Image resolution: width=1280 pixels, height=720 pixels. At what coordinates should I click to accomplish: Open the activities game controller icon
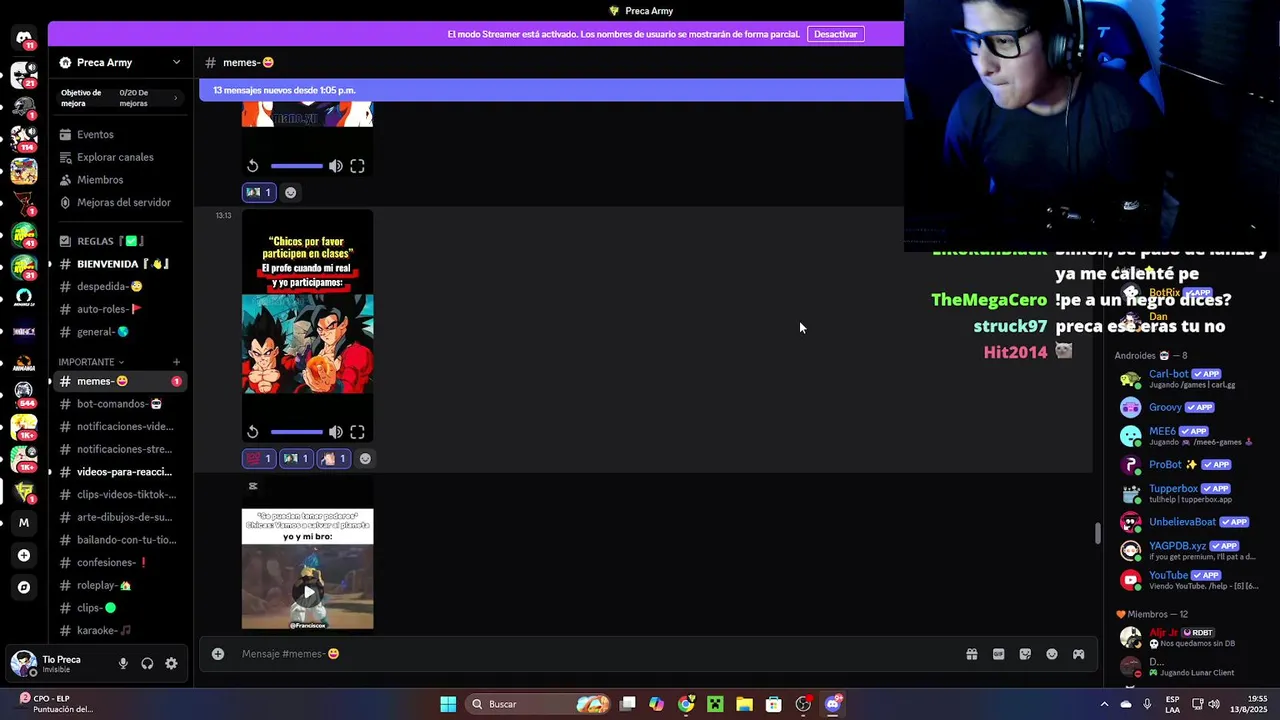[x=1079, y=654]
